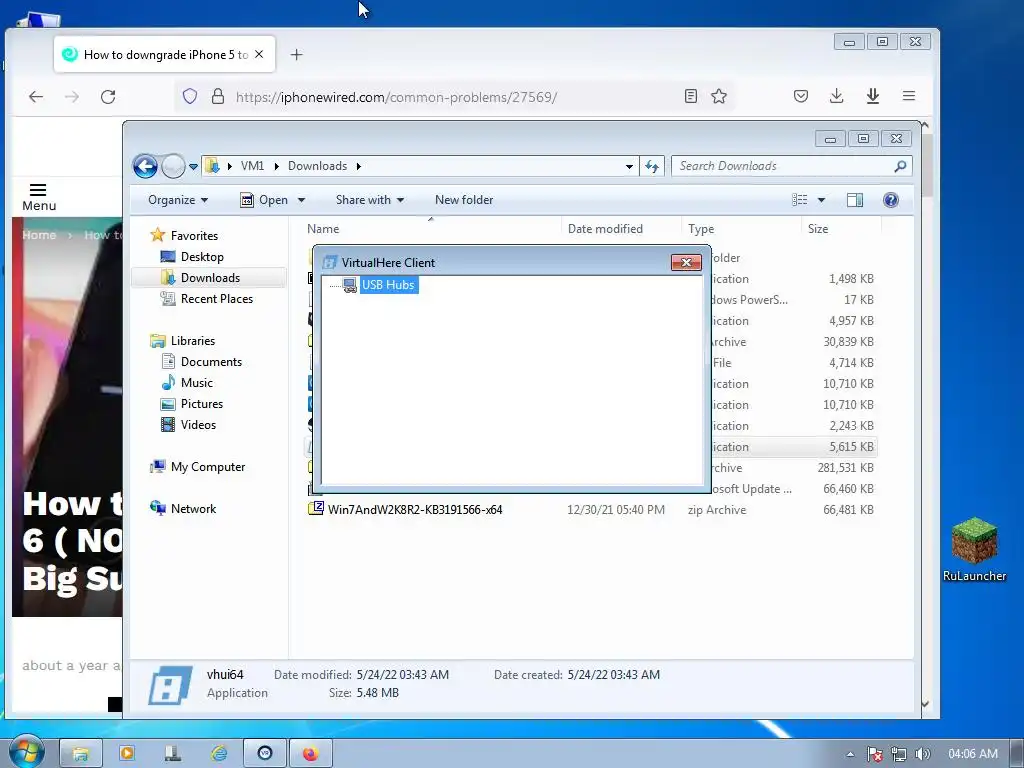The height and width of the screenshot is (768, 1024).
Task: Click the Open toolbar button
Action: click(x=264, y=200)
